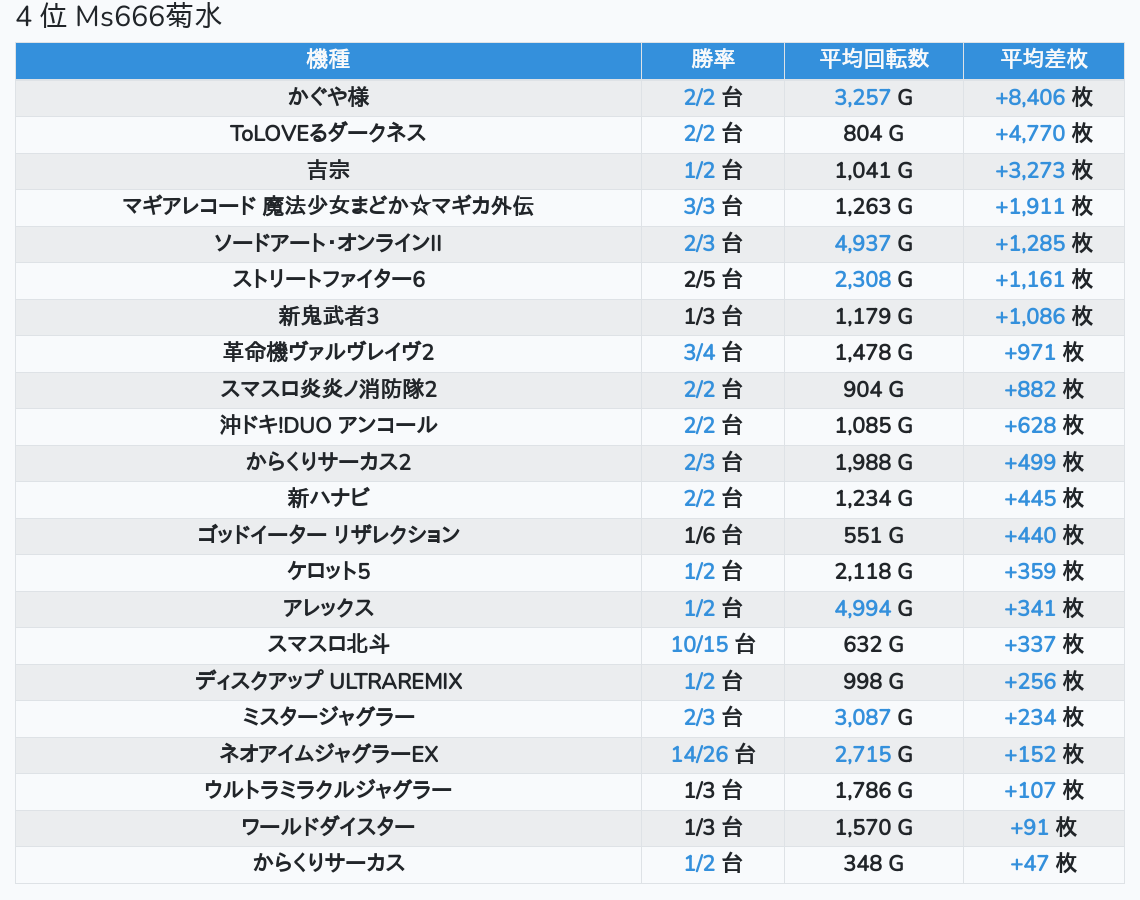Click the 551 G average spins value
The image size is (1140, 900).
click(x=873, y=536)
